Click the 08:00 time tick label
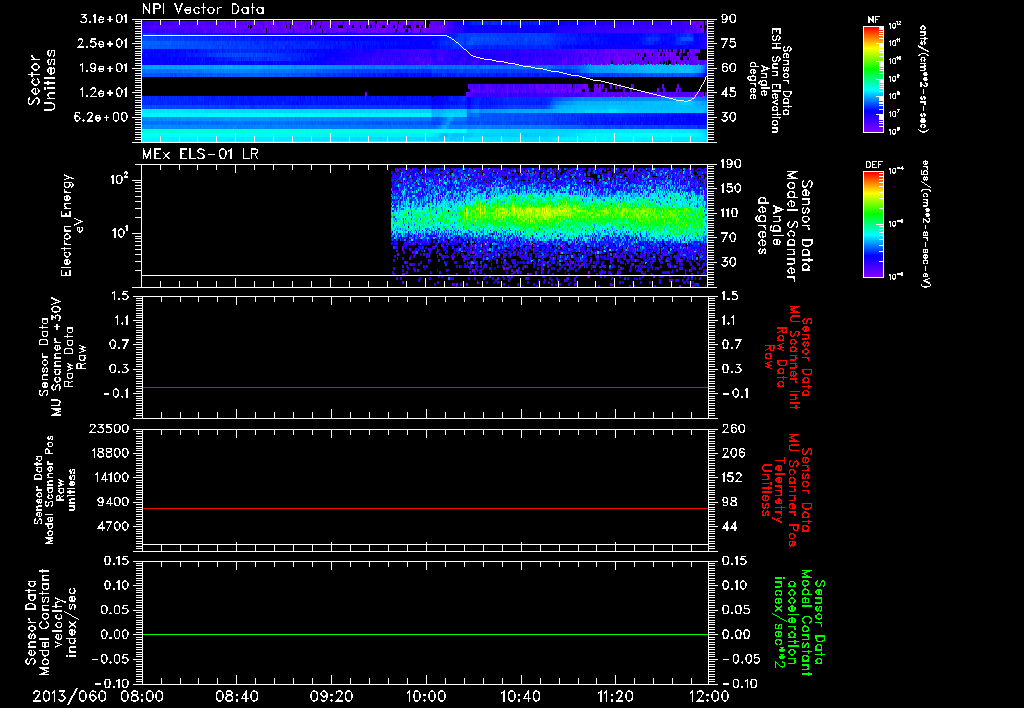Image resolution: width=1024 pixels, height=708 pixels. pyautogui.click(x=142, y=696)
